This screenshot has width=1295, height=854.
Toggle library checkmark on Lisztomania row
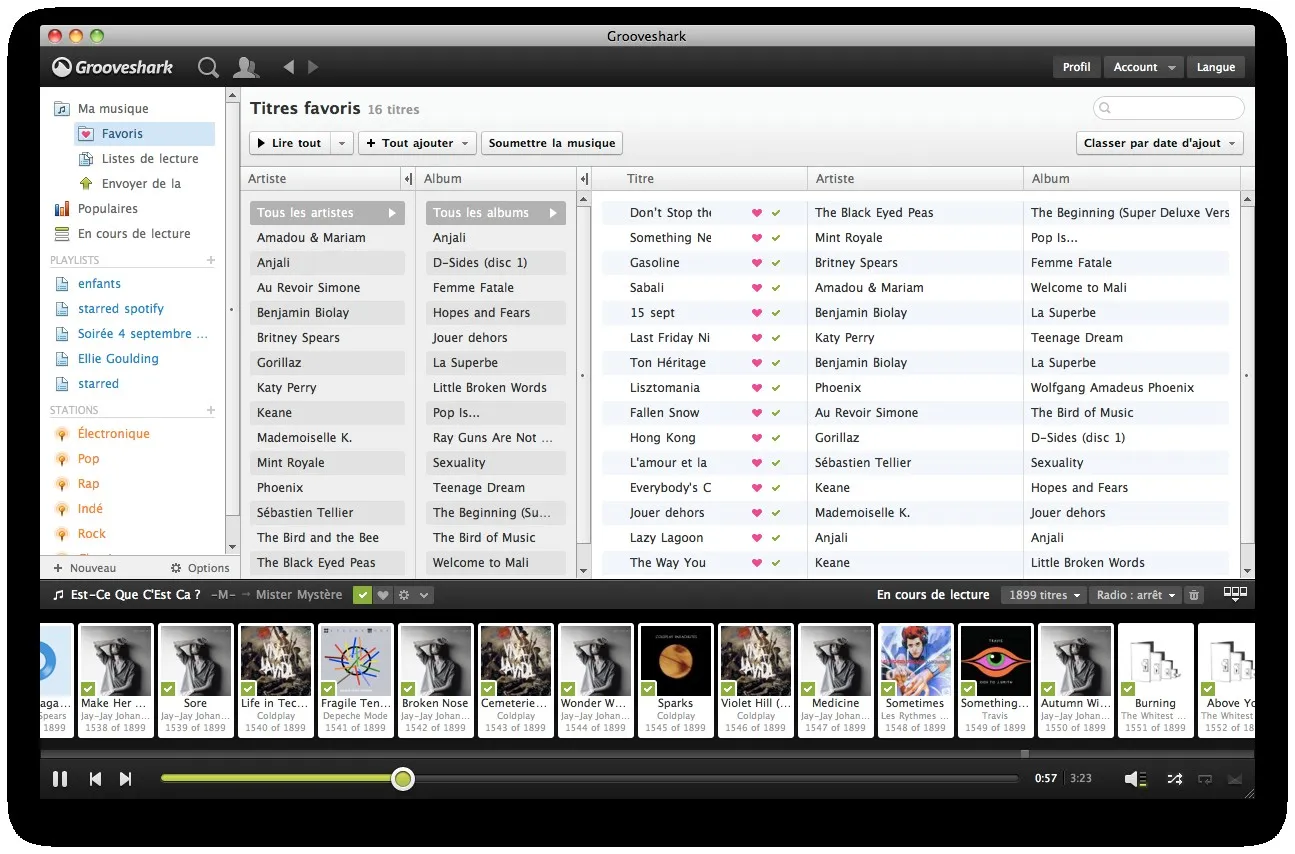coord(776,388)
